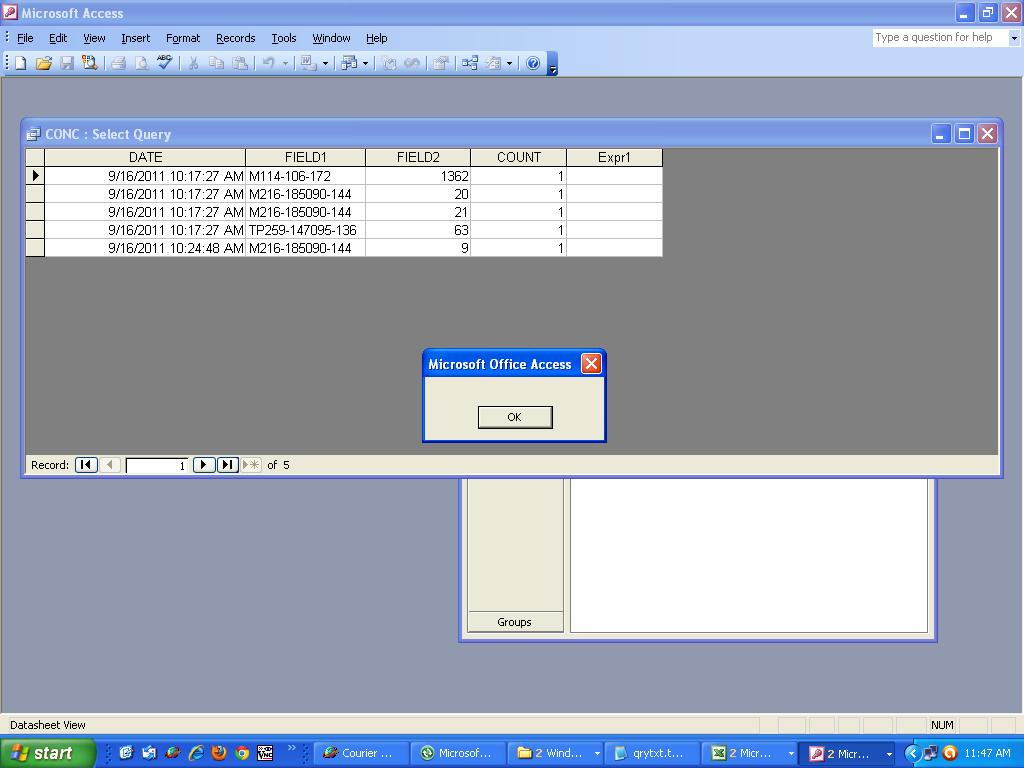Click the Print icon in toolbar
Screen dimensions: 1024x768
point(118,63)
